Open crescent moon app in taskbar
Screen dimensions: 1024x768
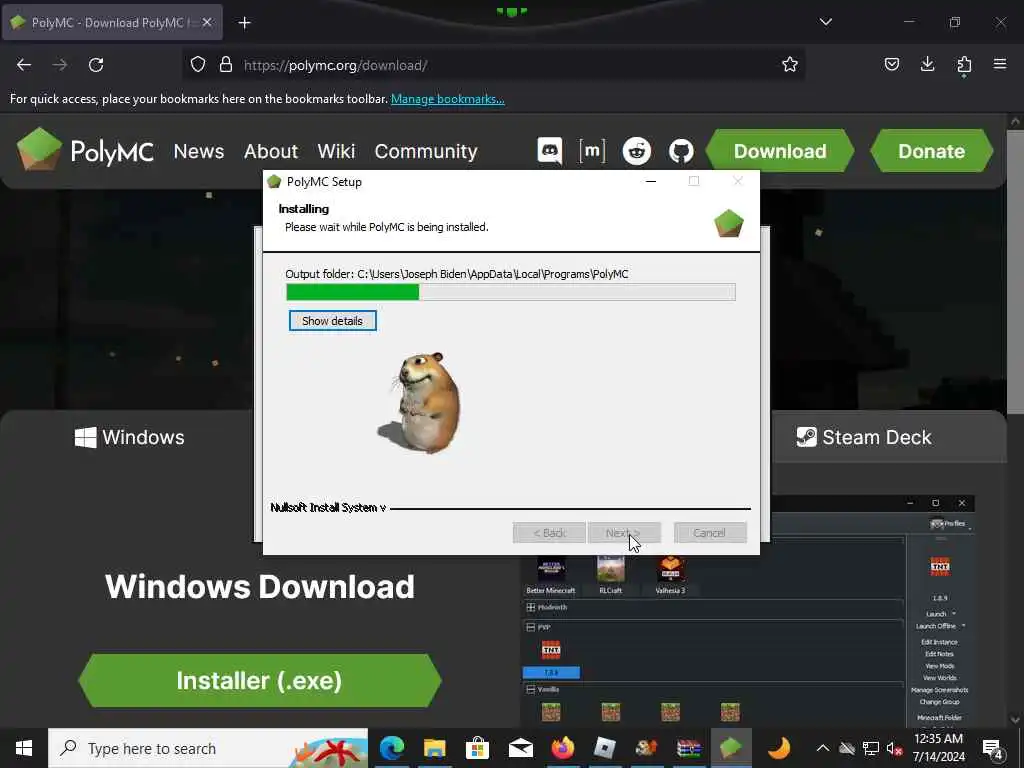[778, 748]
